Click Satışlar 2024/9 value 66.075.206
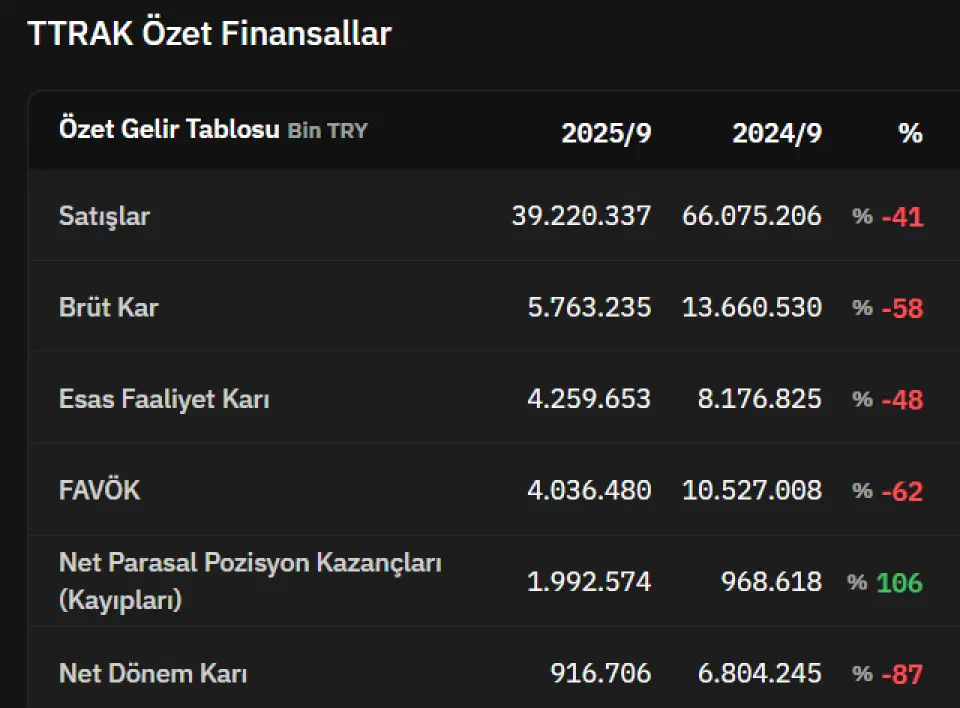Screen dimensions: 960x708 (x=752, y=215)
